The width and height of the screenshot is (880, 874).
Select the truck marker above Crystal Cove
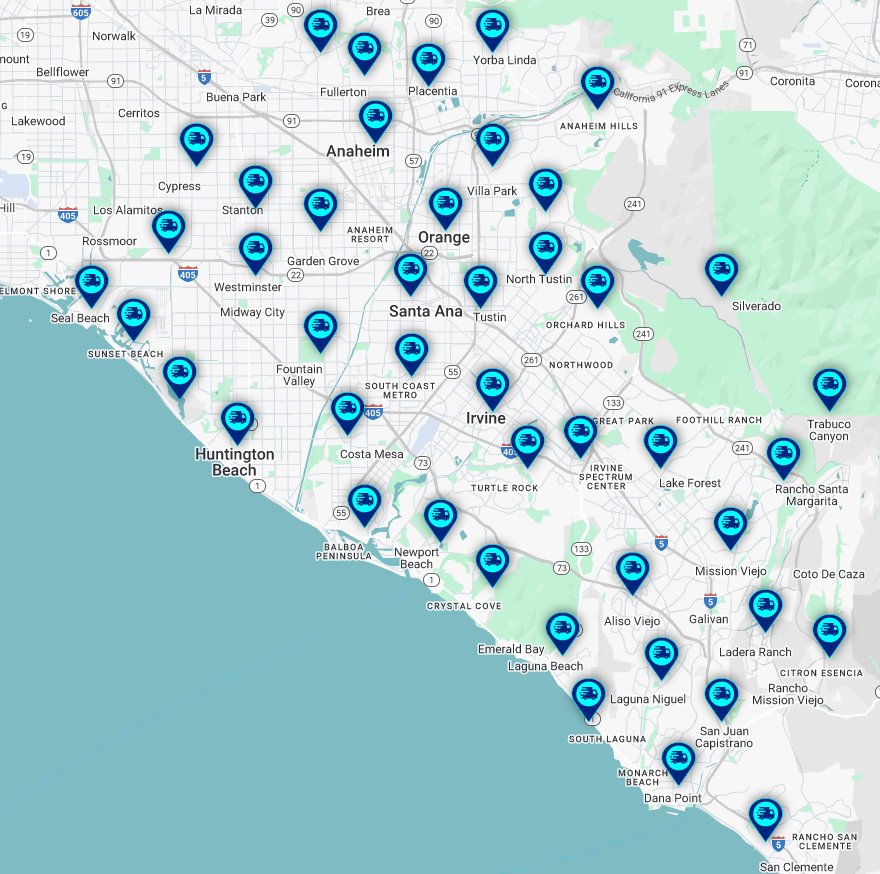pyautogui.click(x=492, y=562)
